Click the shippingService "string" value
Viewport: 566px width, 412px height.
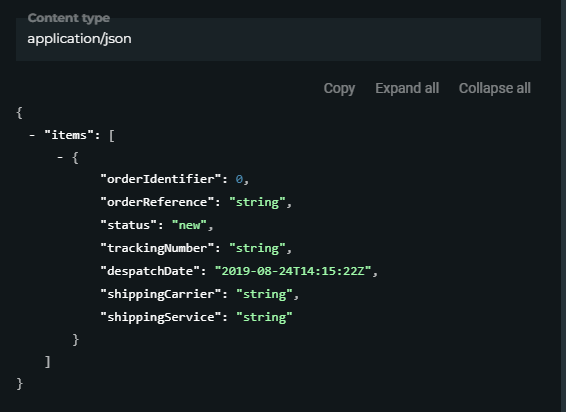(x=264, y=317)
